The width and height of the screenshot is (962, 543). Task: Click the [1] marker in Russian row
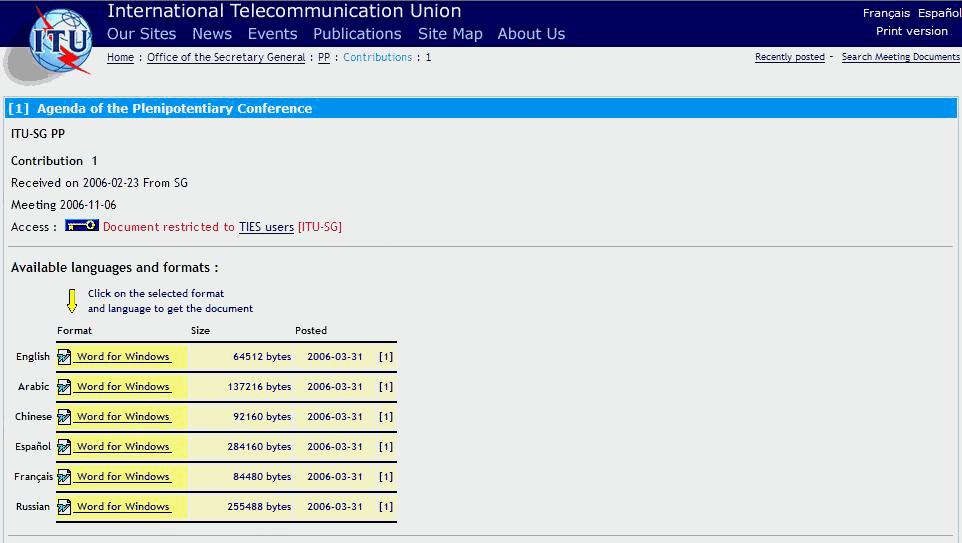pos(386,507)
